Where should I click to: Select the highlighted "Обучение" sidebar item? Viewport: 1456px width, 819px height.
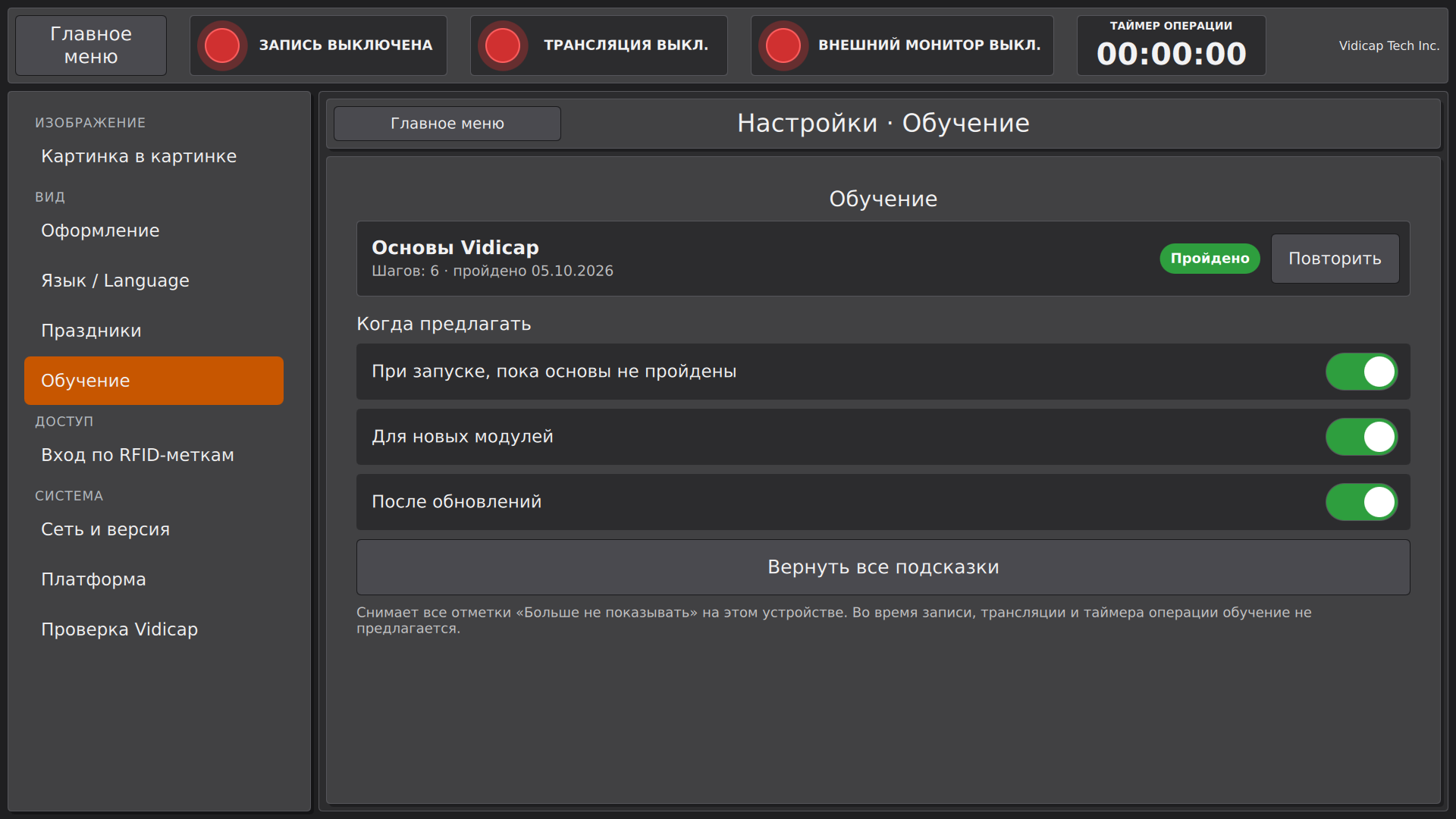click(x=154, y=381)
